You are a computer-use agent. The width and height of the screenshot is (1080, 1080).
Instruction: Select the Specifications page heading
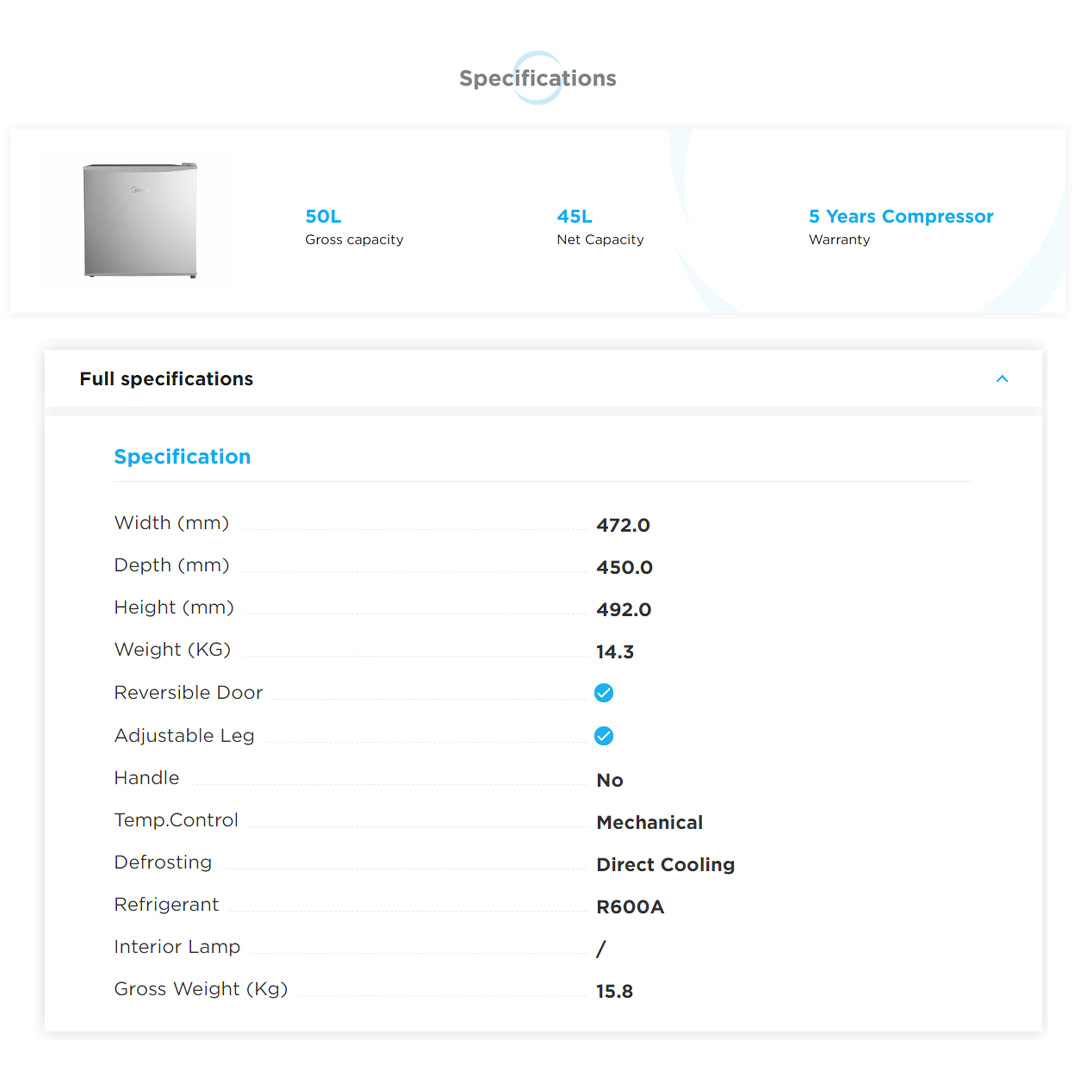click(538, 78)
